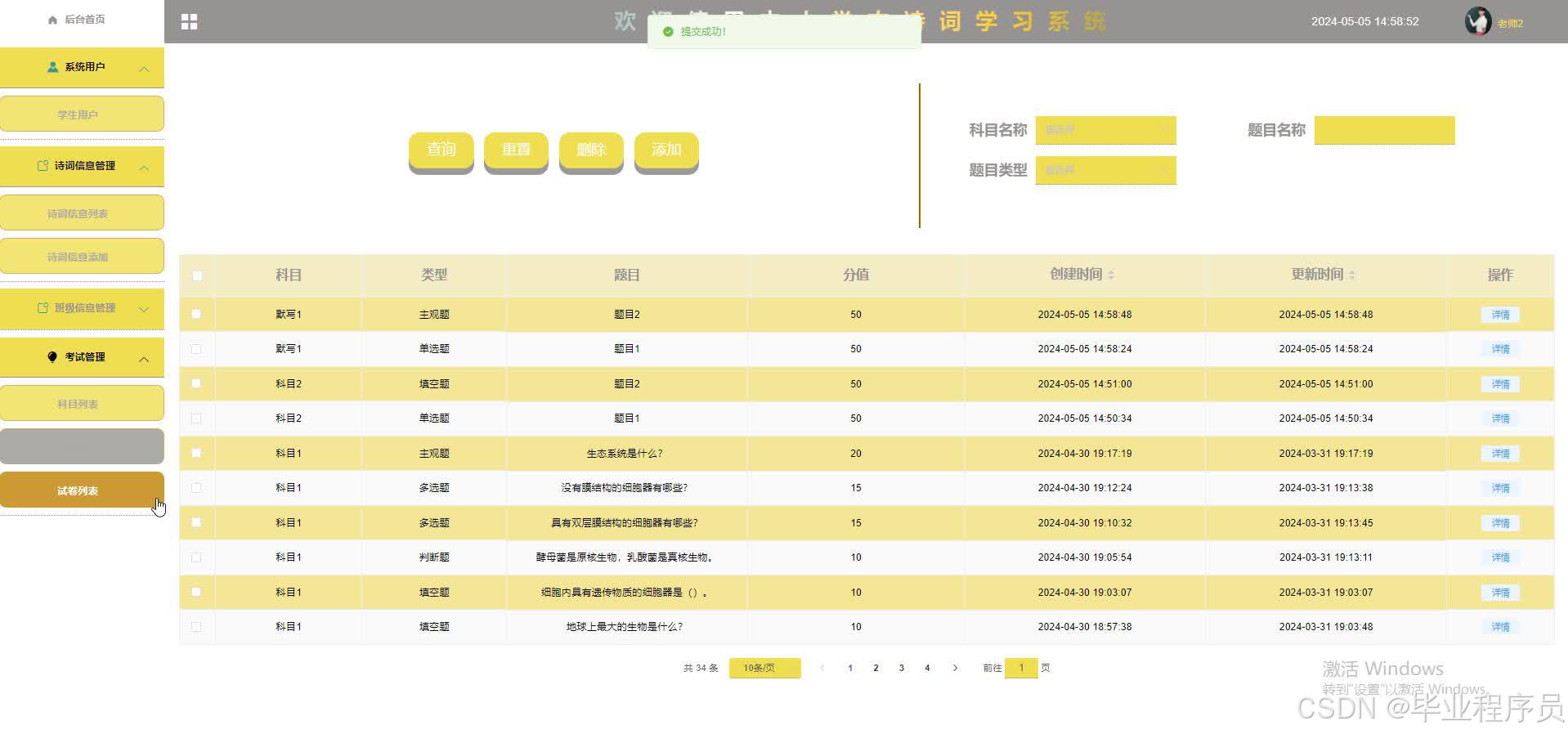Open 详情 for 默写1 主观题 row

point(1500,315)
